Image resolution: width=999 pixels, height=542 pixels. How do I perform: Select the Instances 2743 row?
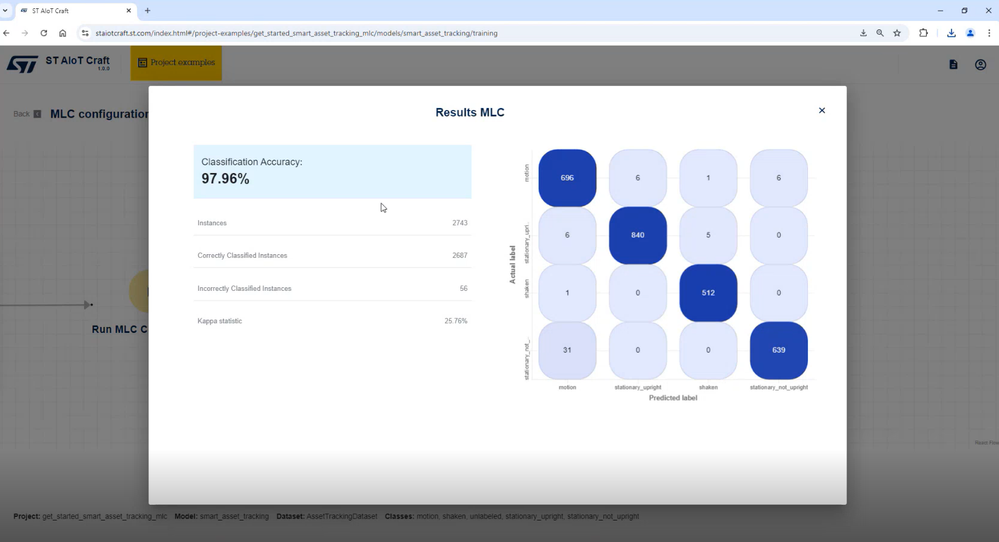pos(333,223)
